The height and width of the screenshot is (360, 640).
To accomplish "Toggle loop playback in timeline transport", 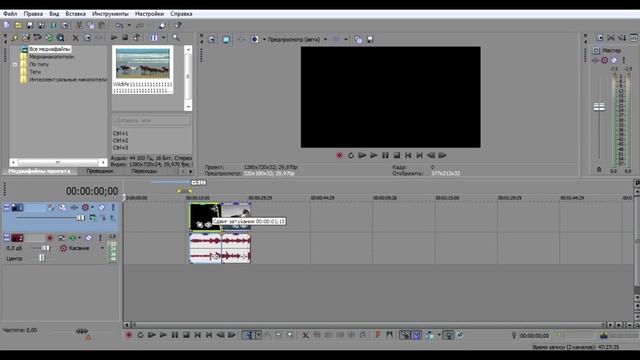I will [140, 335].
